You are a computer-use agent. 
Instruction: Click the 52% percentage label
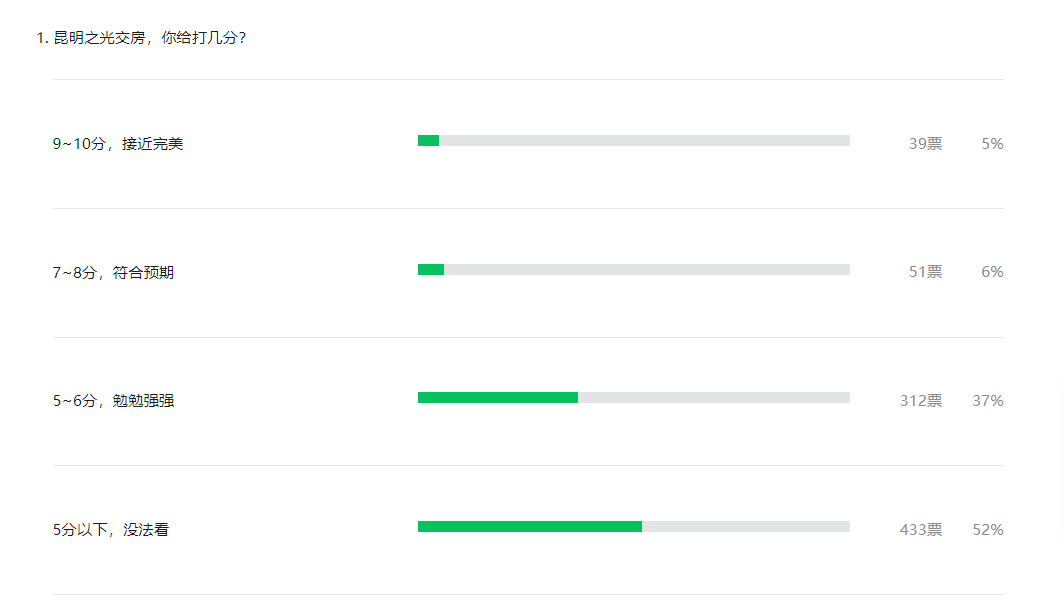988,530
